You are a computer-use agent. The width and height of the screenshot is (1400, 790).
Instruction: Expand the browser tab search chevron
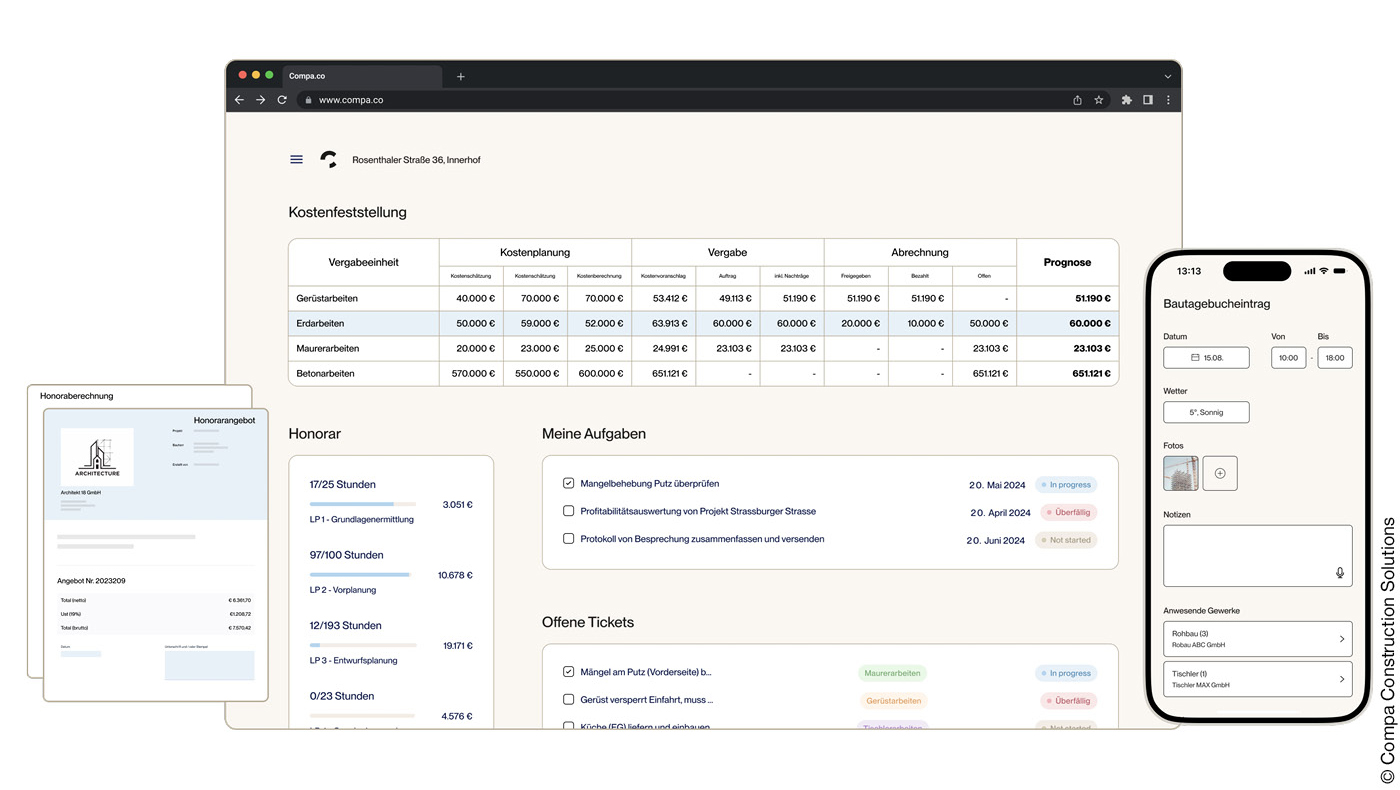tap(1167, 76)
